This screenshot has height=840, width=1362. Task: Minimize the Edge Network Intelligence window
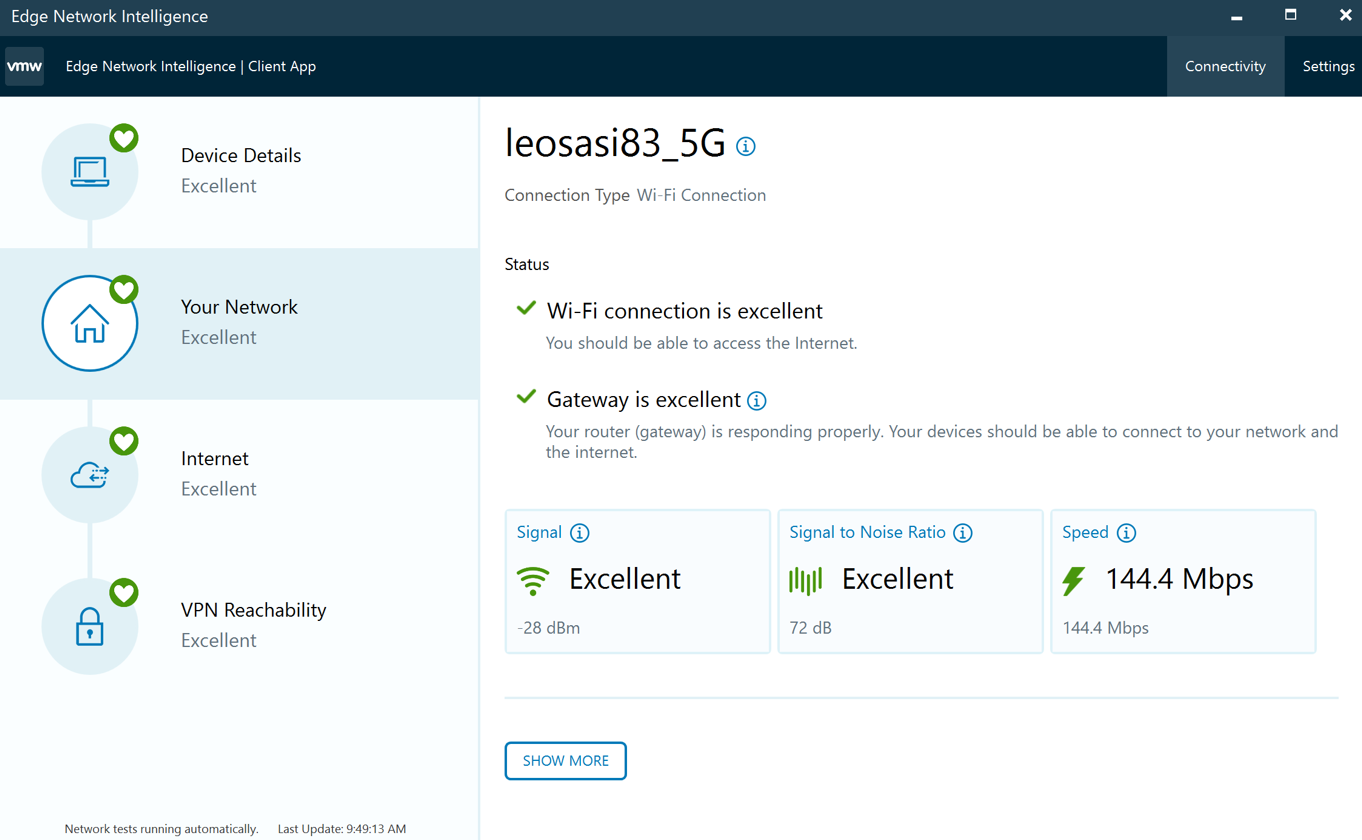tap(1237, 16)
